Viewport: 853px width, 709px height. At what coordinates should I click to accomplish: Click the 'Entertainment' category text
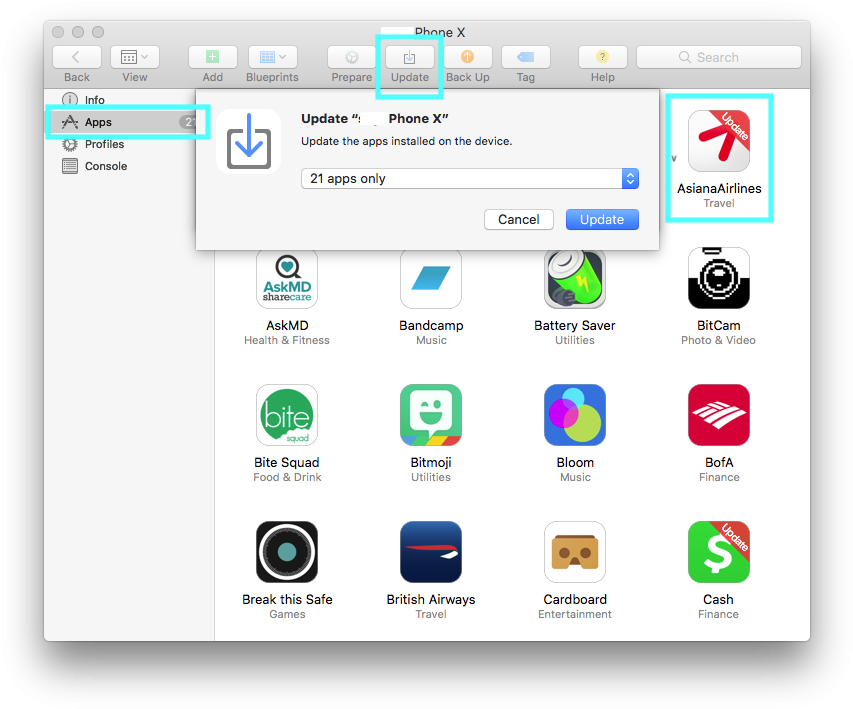click(x=575, y=614)
